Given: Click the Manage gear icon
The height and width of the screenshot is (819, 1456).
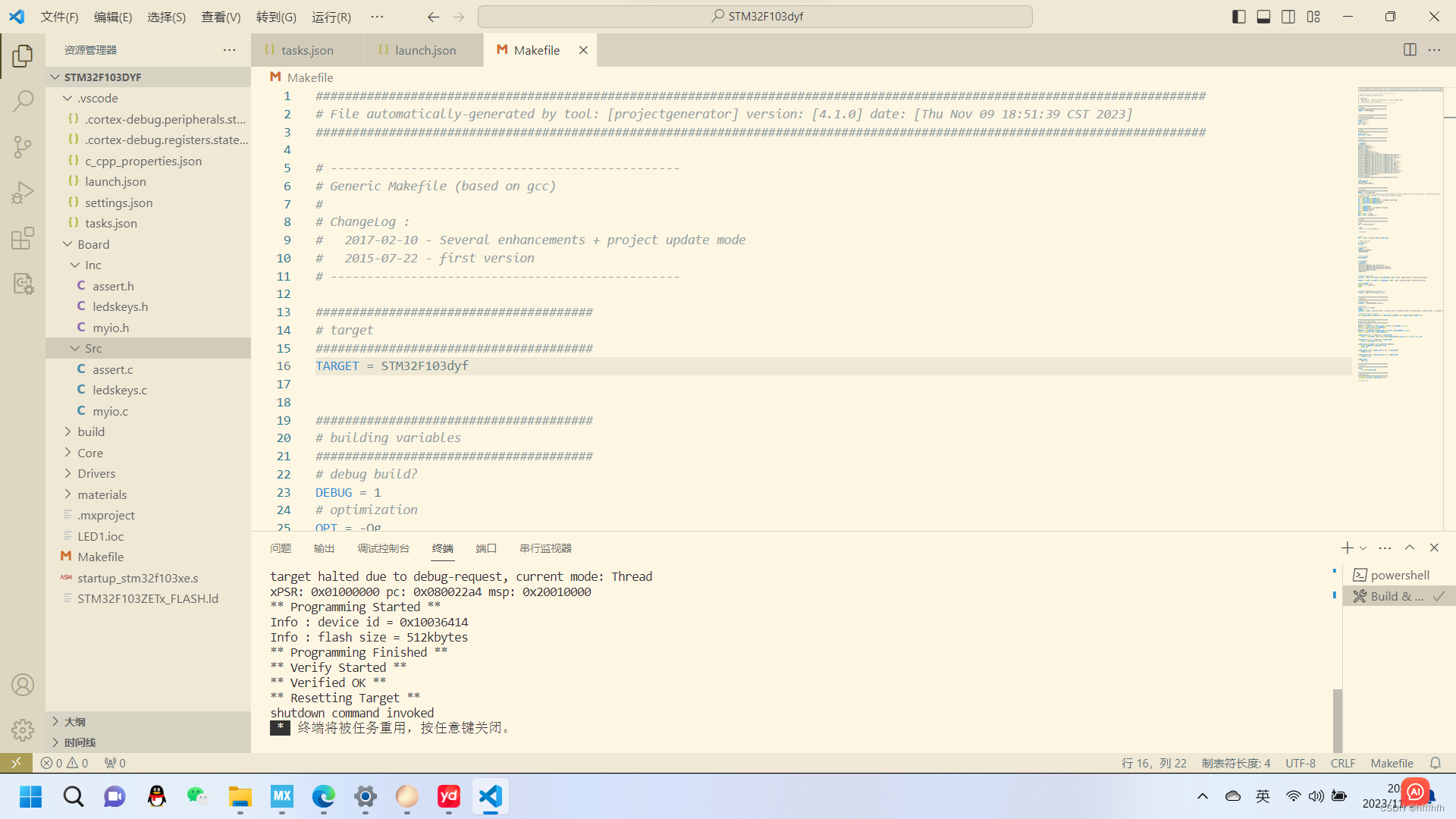Looking at the screenshot, I should click(x=23, y=730).
